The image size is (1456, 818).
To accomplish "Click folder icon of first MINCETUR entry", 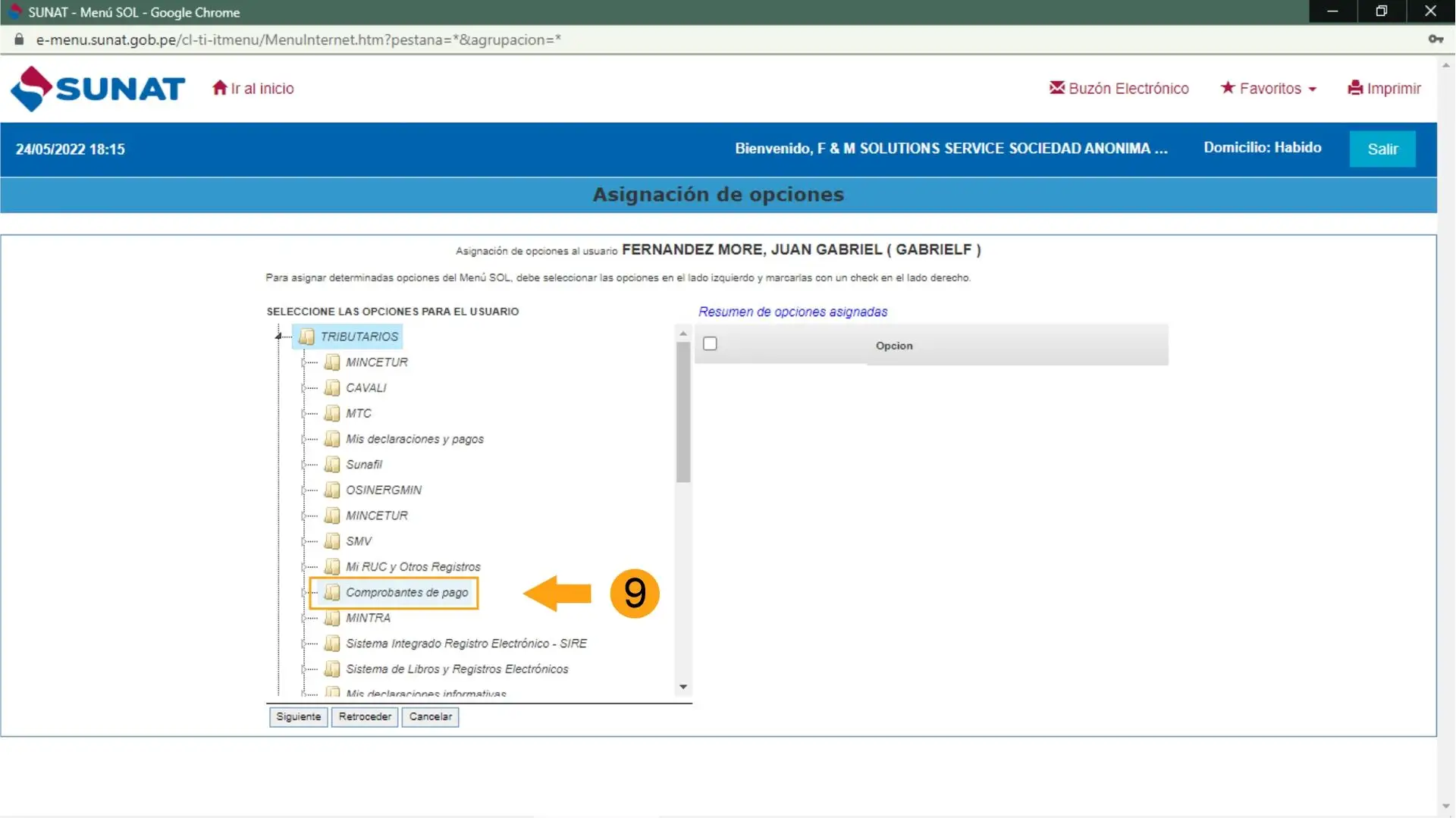I will [x=332, y=362].
